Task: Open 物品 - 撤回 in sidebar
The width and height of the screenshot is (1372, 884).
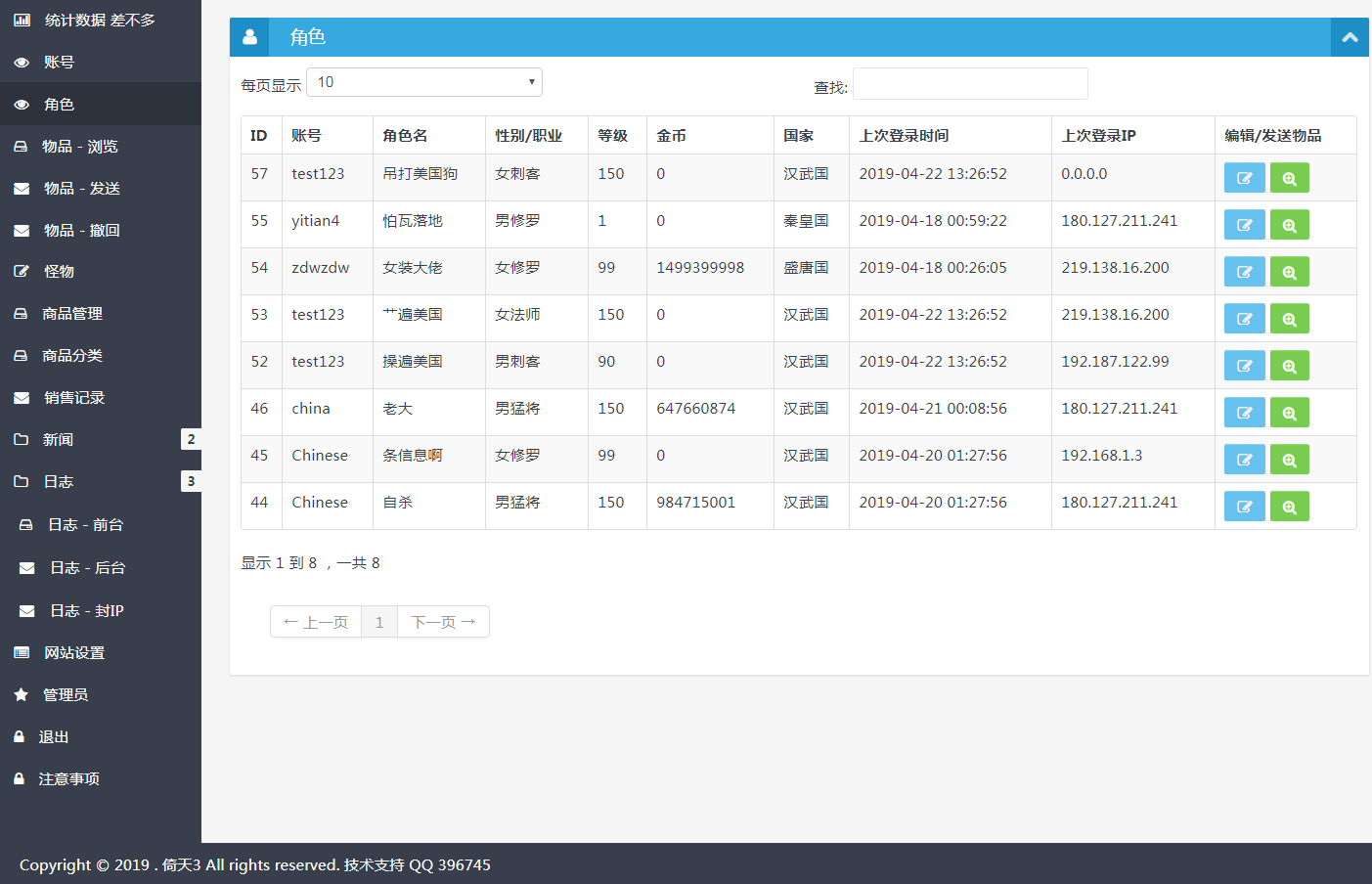Action: [x=100, y=231]
